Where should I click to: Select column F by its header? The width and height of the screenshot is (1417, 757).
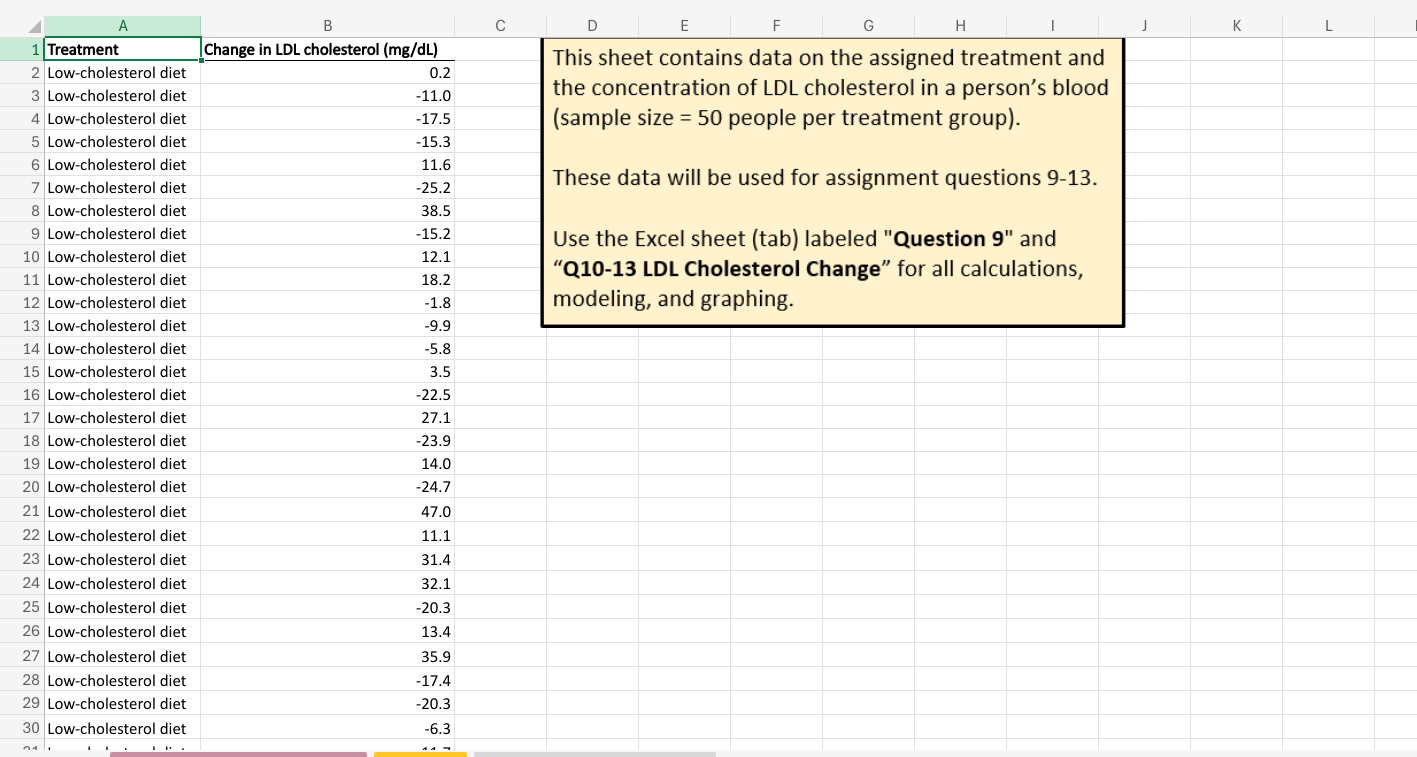tap(776, 26)
